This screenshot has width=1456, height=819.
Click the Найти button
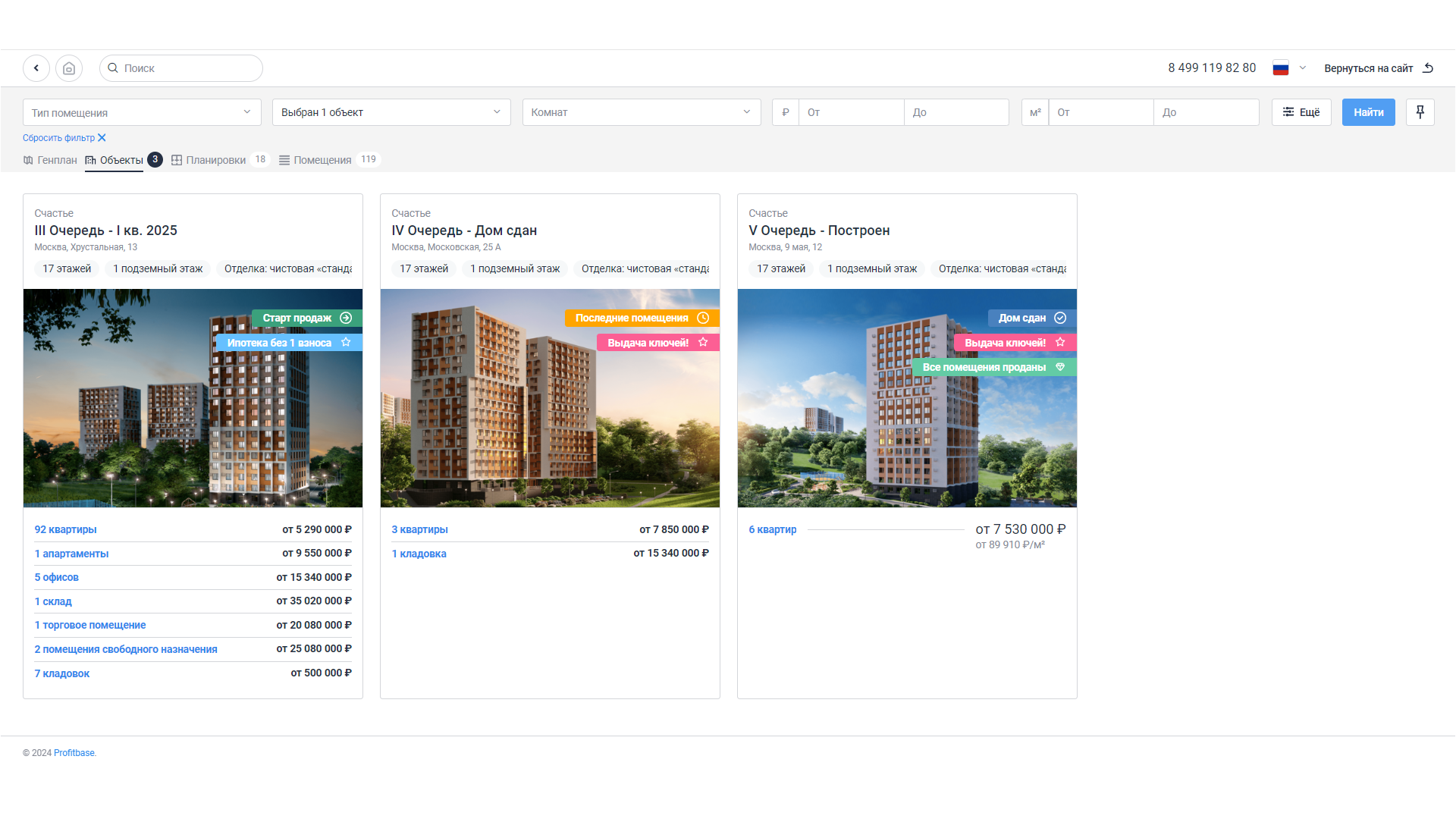pyautogui.click(x=1369, y=112)
